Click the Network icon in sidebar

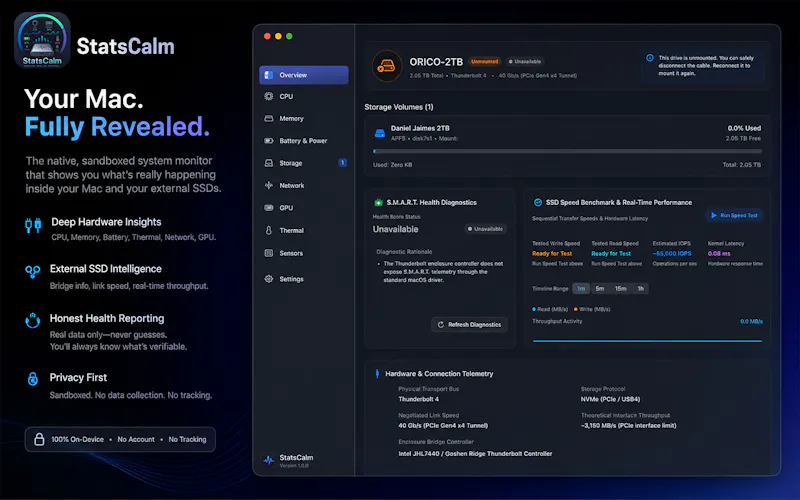point(269,186)
